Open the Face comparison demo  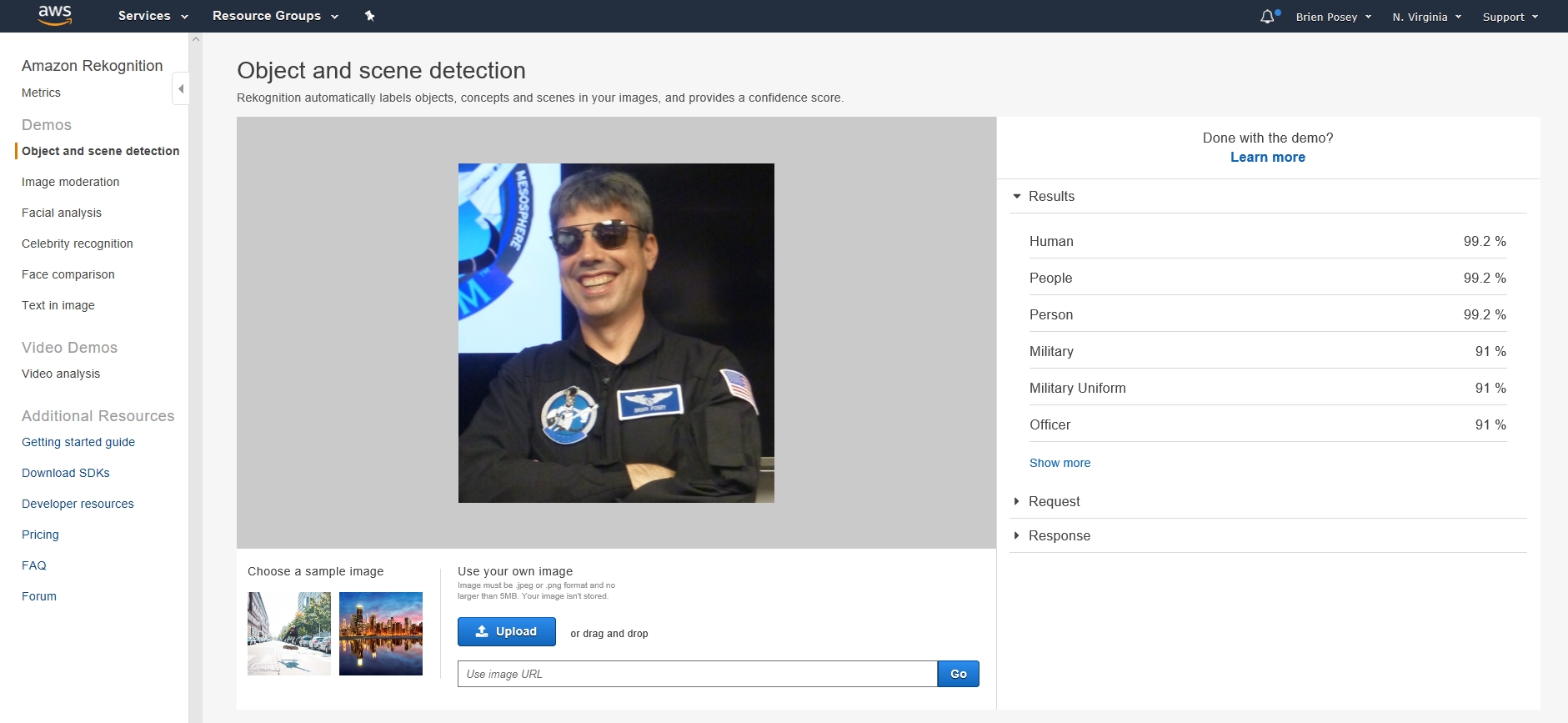tap(68, 274)
